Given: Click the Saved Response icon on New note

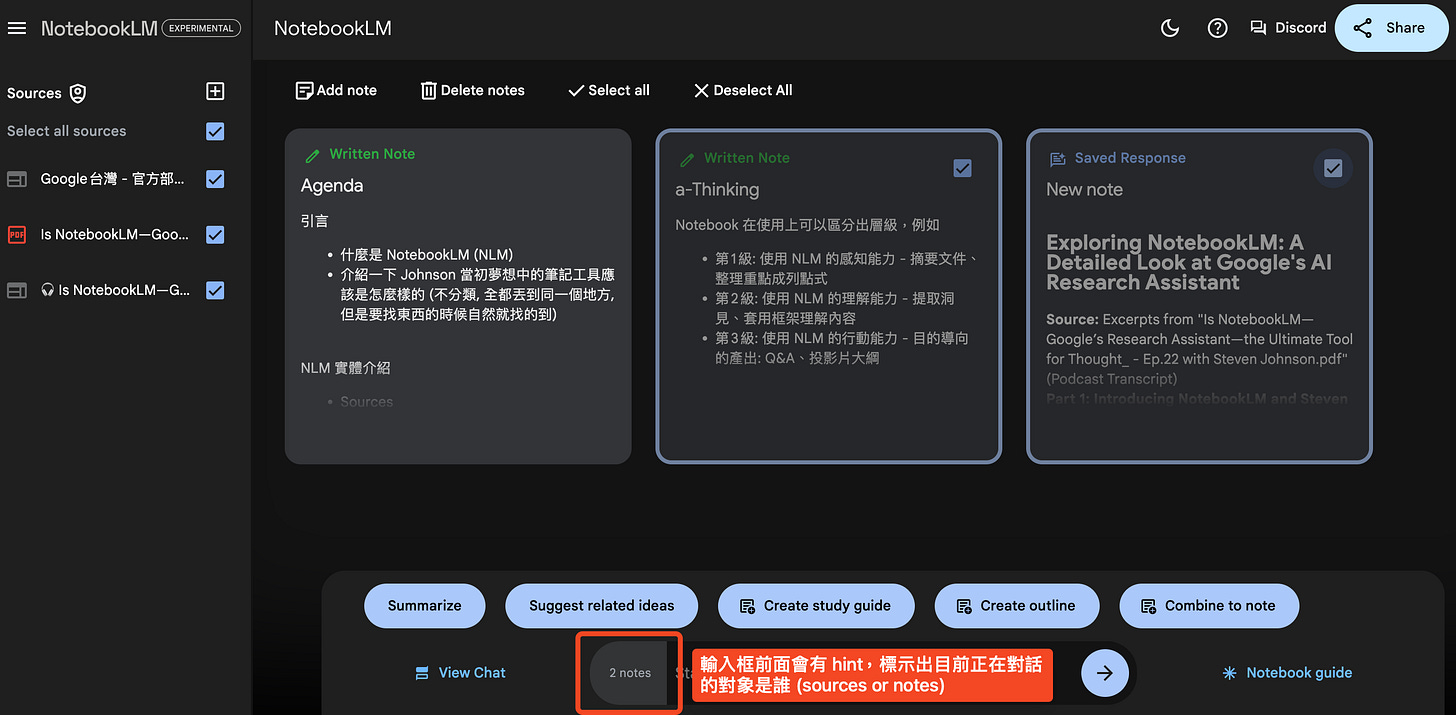Looking at the screenshot, I should point(1057,159).
